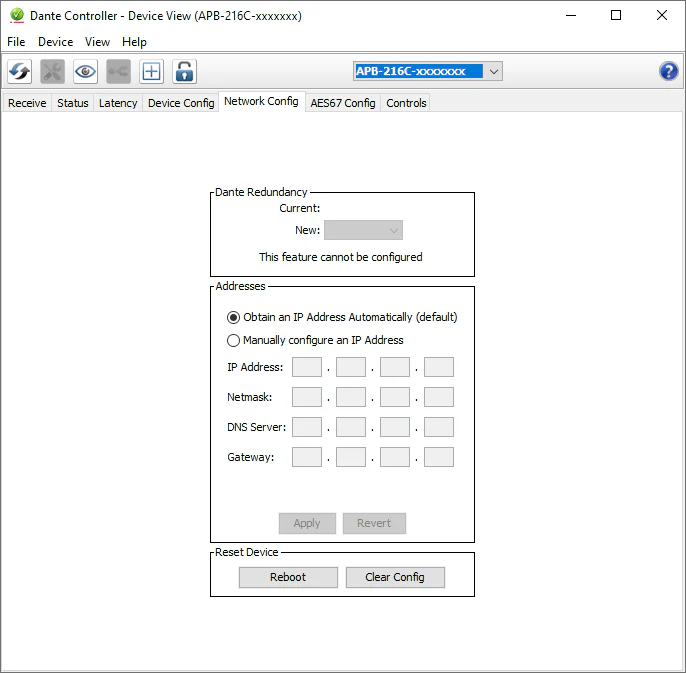The image size is (686, 673).
Task: Click first octet field of Gateway
Action: [x=307, y=457]
